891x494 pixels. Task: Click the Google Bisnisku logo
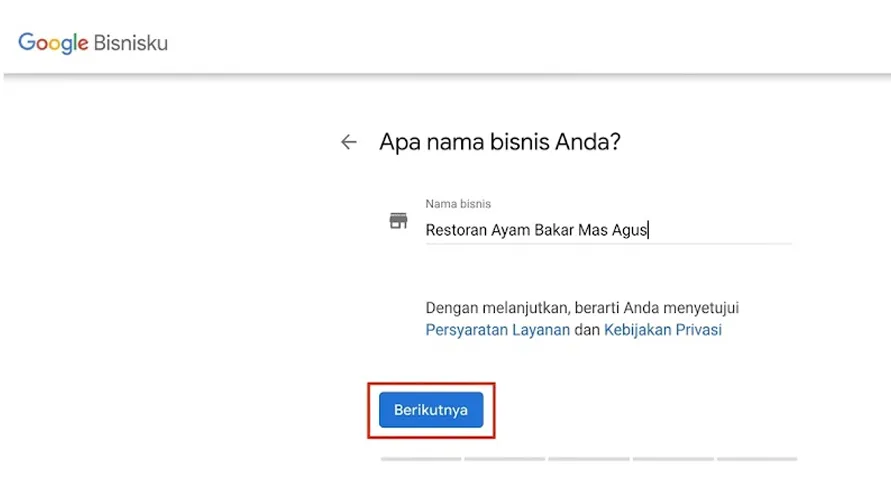pos(93,43)
